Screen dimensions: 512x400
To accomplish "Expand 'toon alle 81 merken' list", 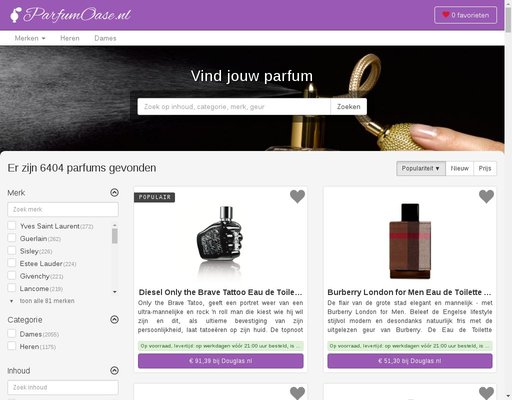I will (47, 301).
